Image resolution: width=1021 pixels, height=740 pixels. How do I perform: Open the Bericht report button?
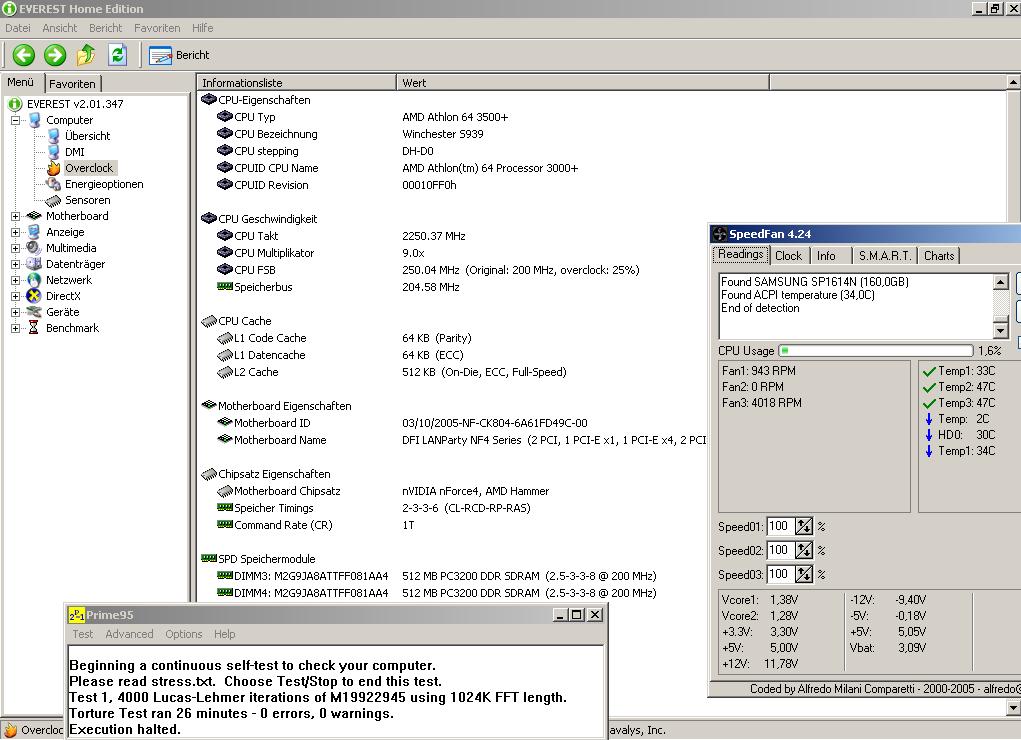(180, 55)
